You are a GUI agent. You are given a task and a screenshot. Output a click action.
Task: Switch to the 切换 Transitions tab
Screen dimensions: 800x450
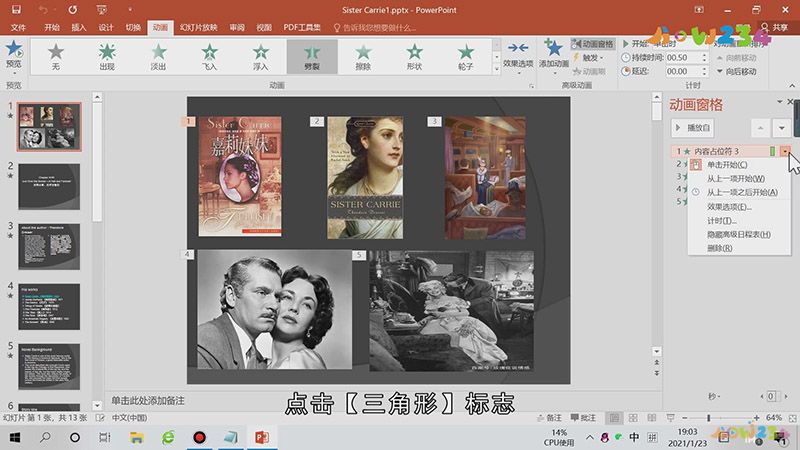133,28
